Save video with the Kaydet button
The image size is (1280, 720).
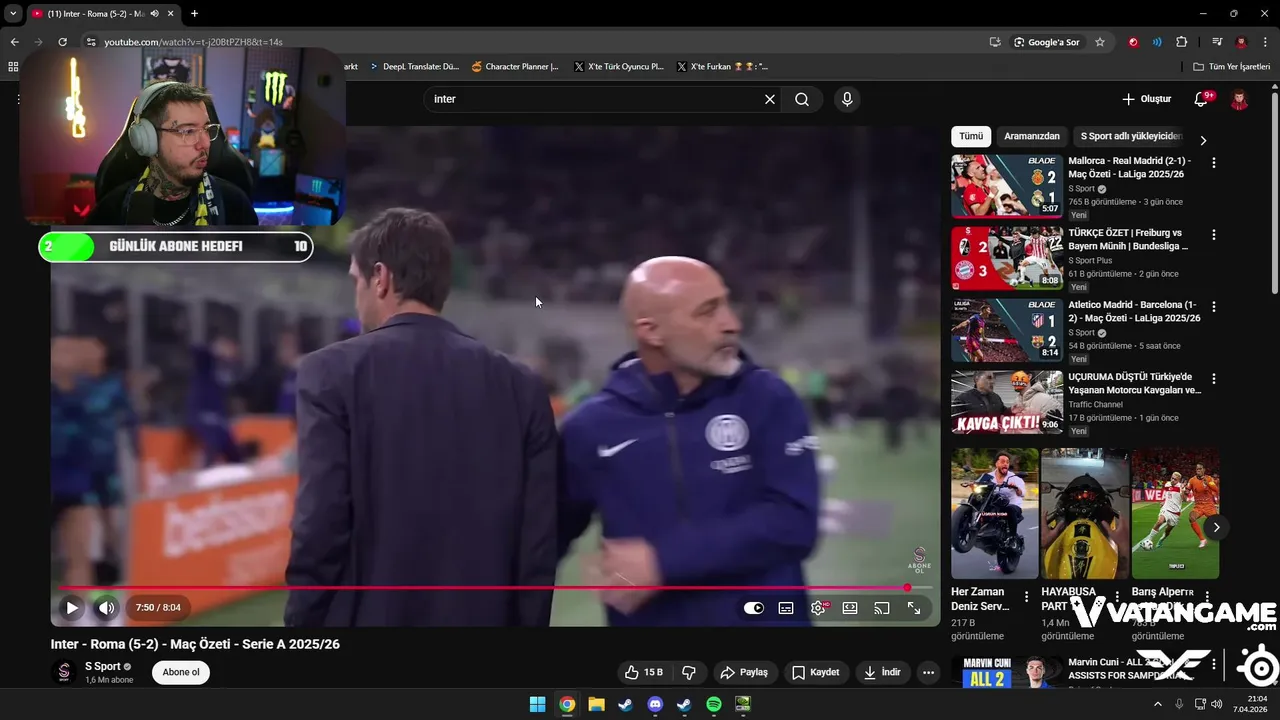click(815, 672)
